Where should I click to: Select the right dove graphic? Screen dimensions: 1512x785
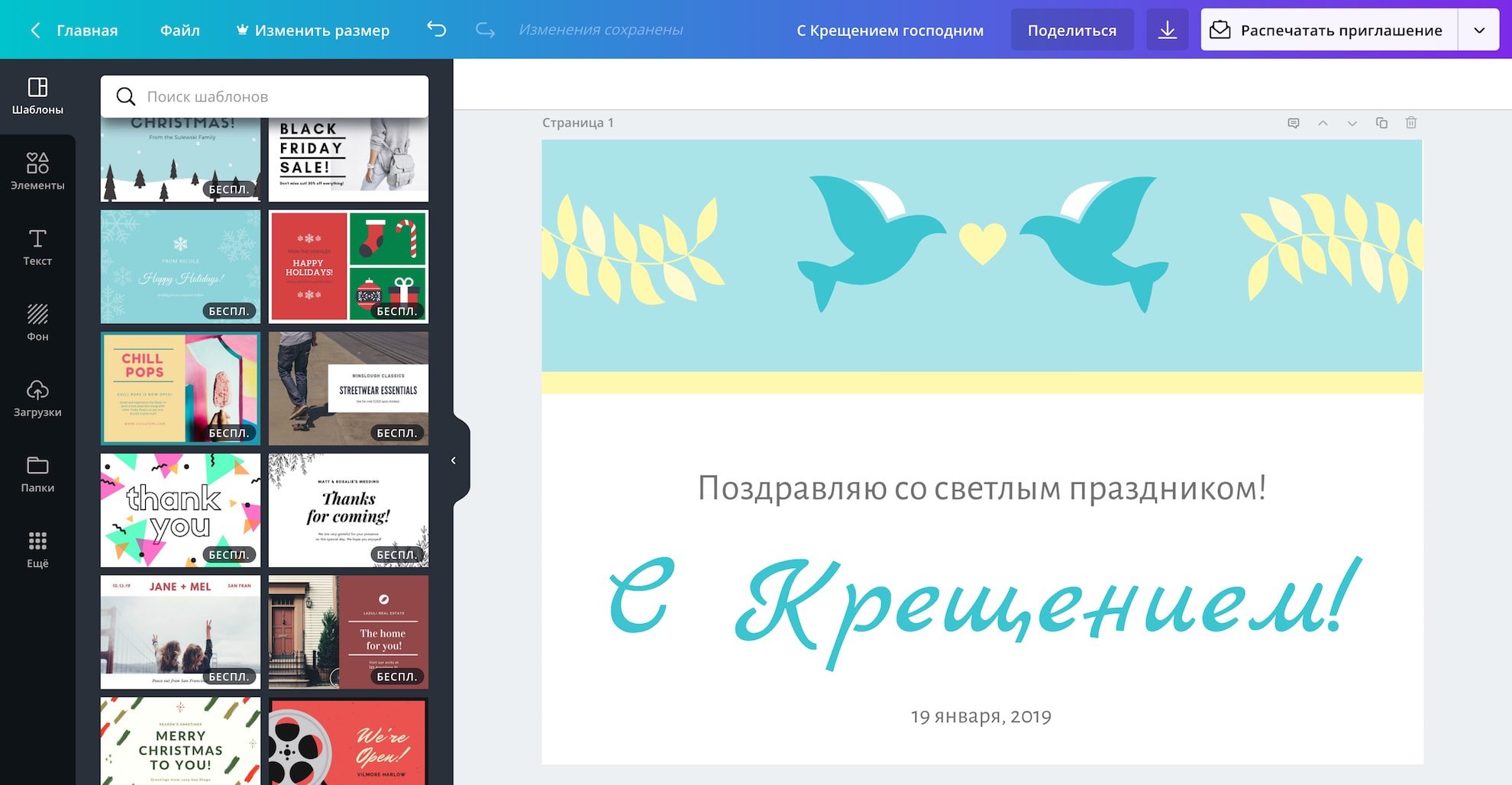pos(1094,243)
